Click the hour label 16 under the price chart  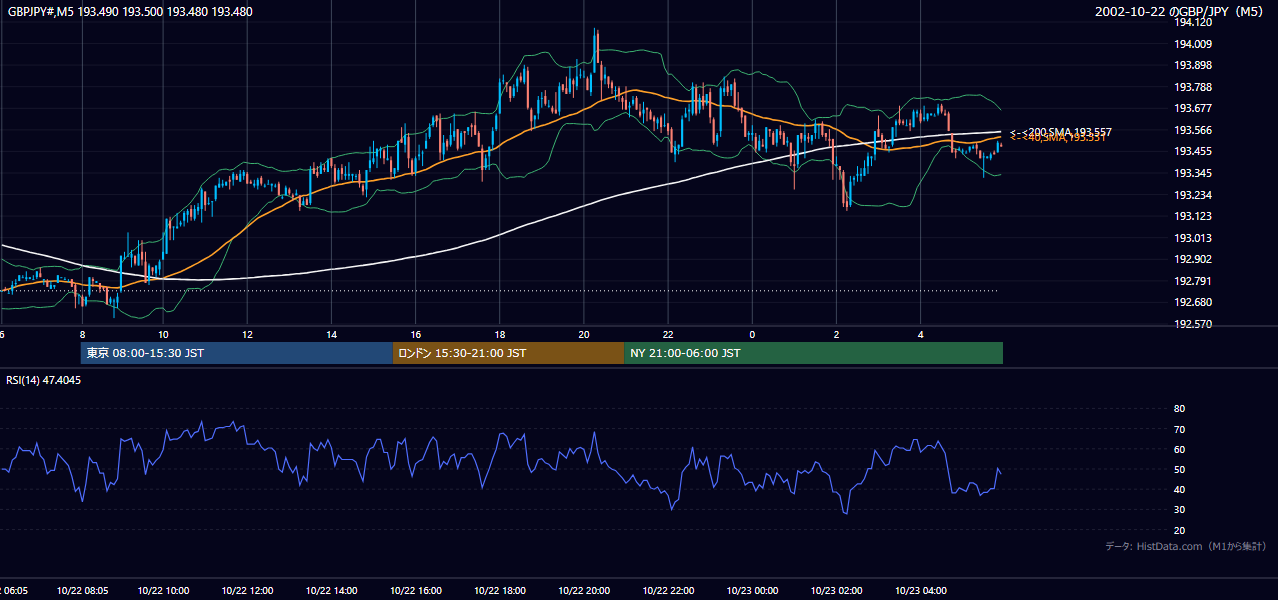click(416, 335)
